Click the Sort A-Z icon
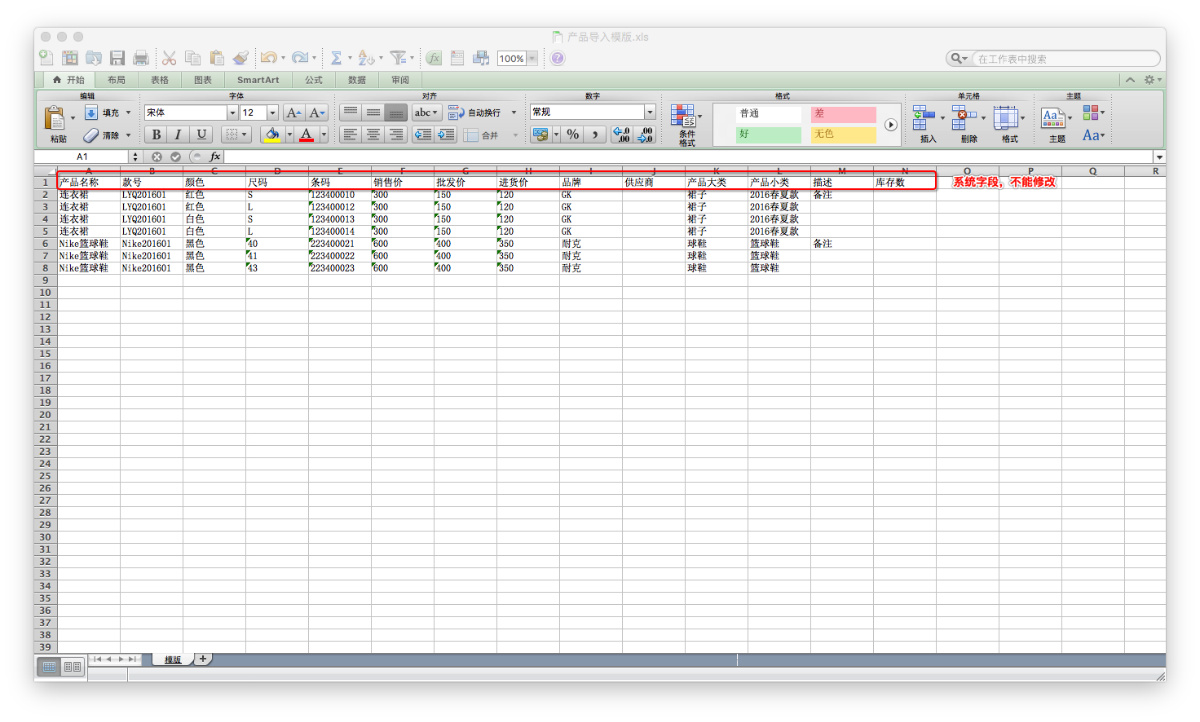This screenshot has height=722, width=1200. coord(366,58)
